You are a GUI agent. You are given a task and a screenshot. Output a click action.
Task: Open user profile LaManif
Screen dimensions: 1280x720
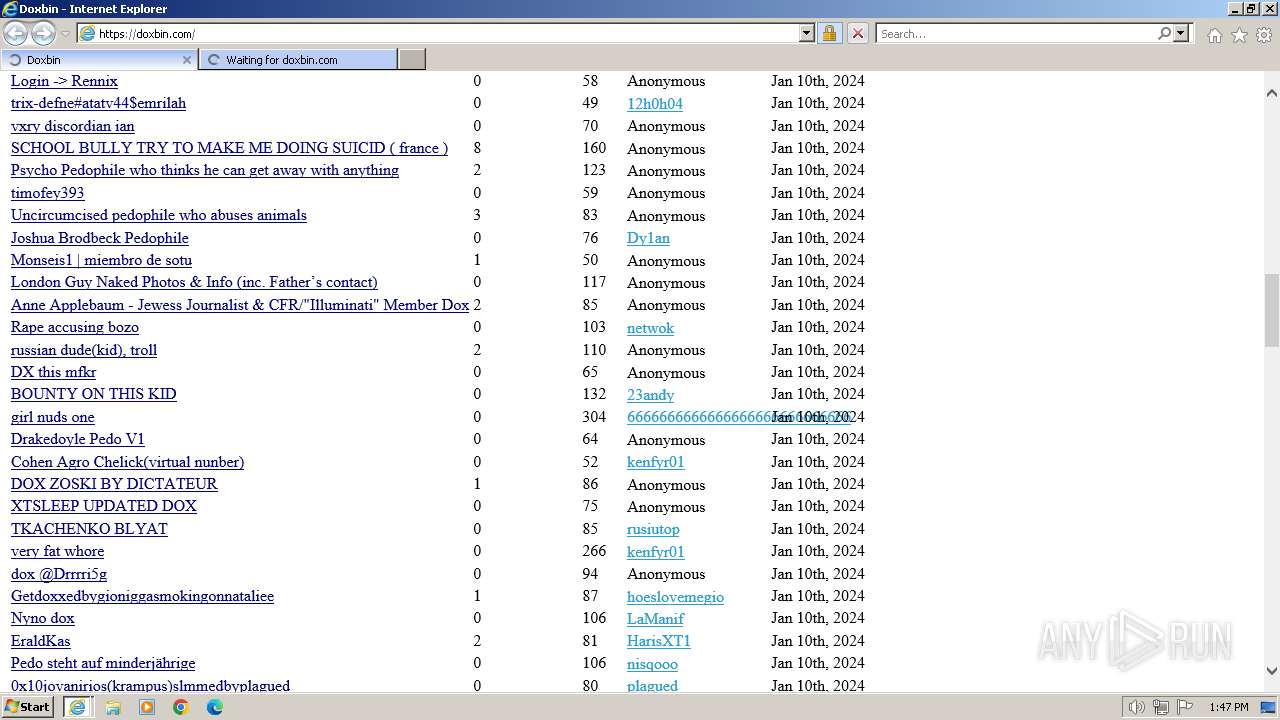pyautogui.click(x=655, y=619)
